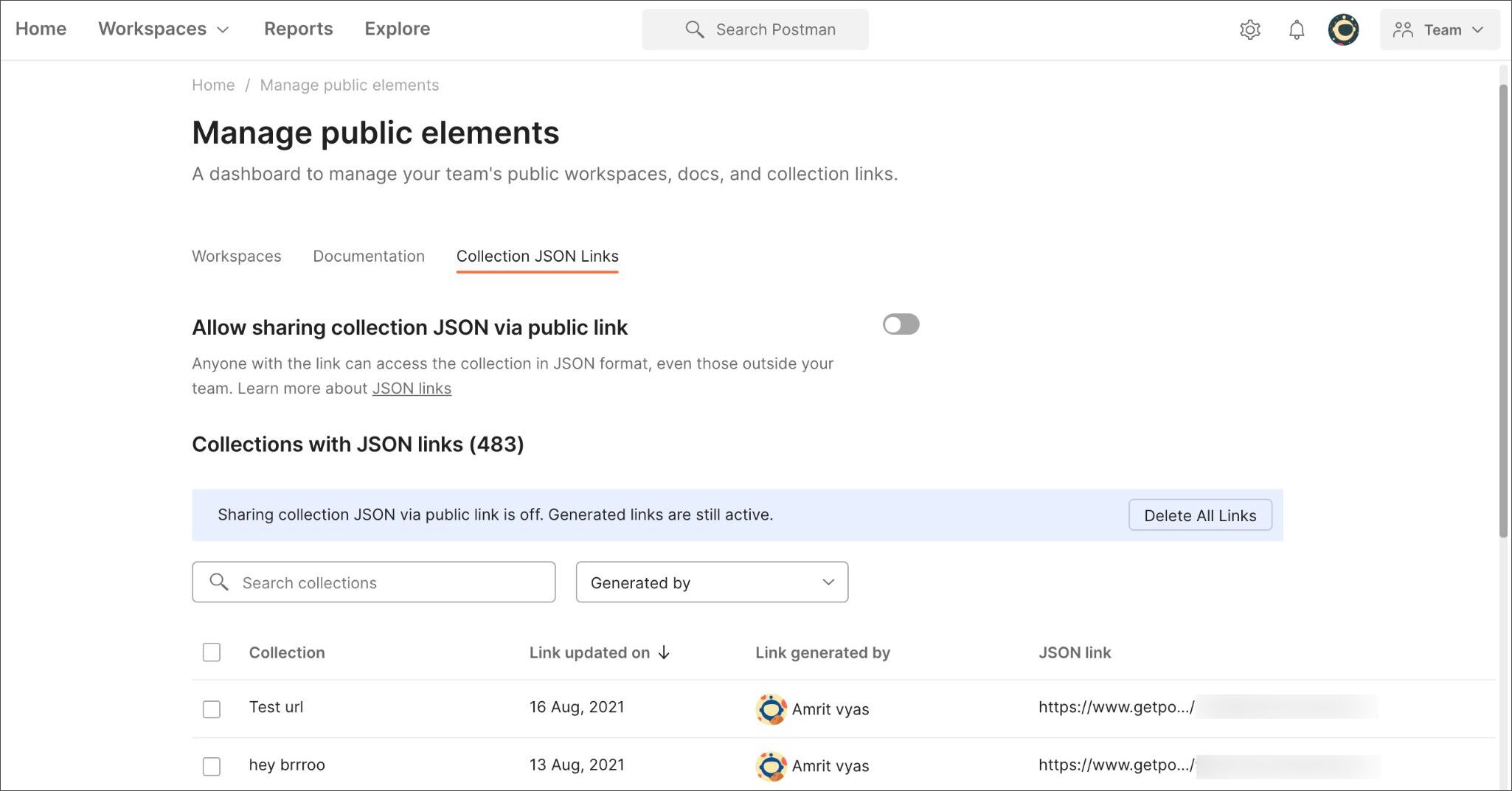Switch to the Workspaces tab

(x=237, y=256)
